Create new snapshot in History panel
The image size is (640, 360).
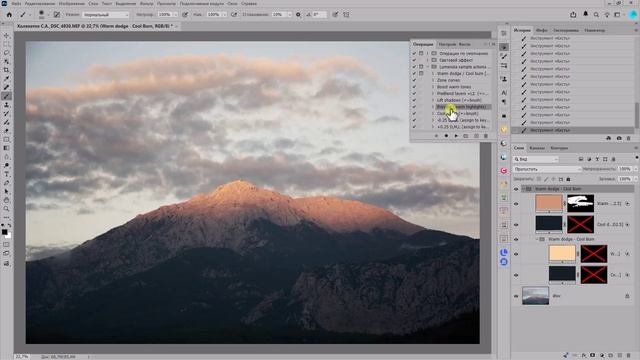click(x=619, y=138)
